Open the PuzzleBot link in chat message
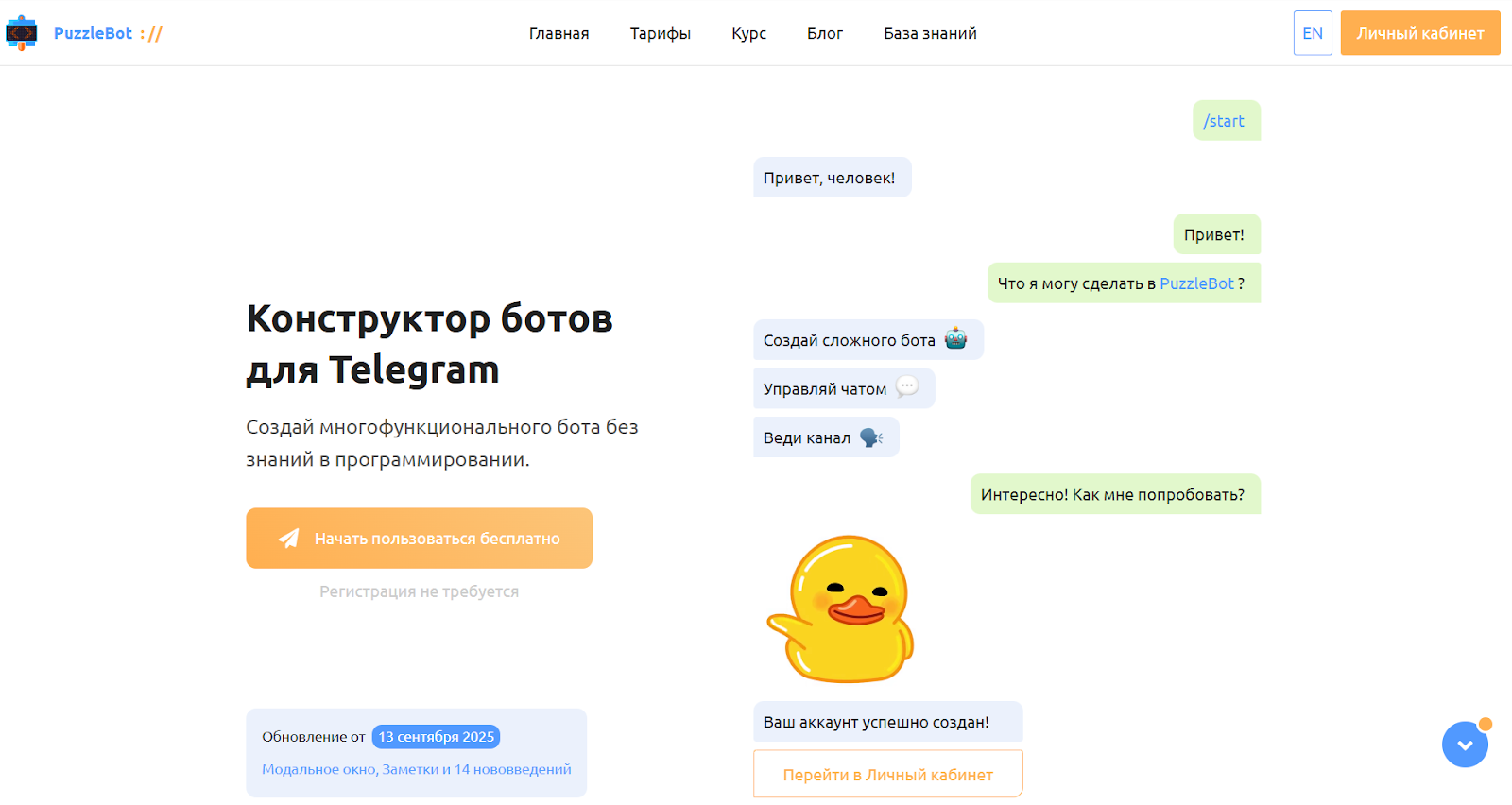Viewport: 1512px width, 805px height. pos(1195,283)
